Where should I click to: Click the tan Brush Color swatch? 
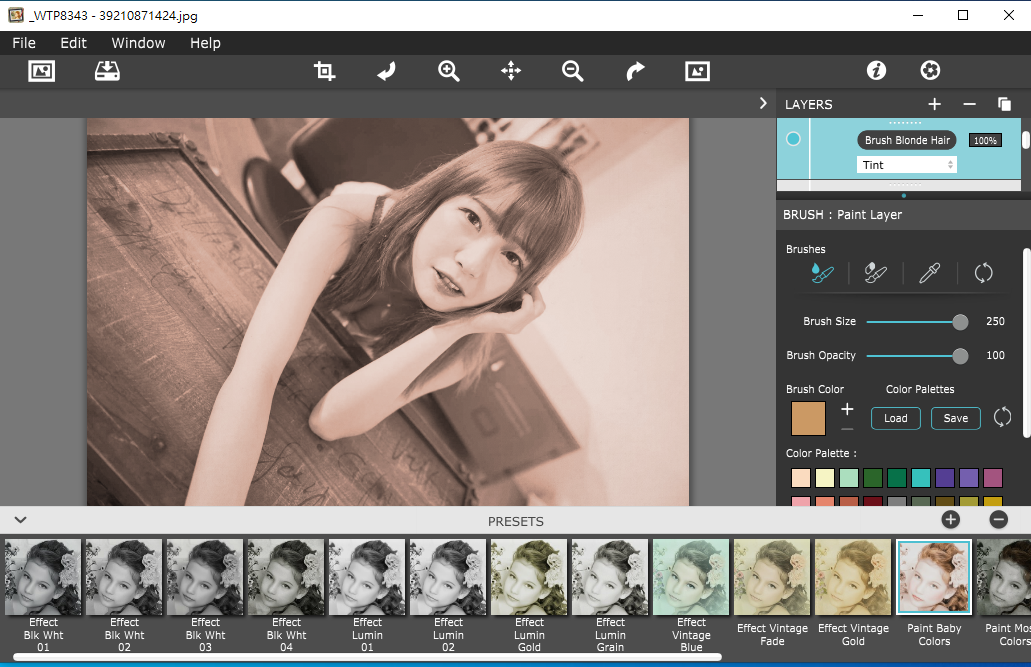[808, 418]
